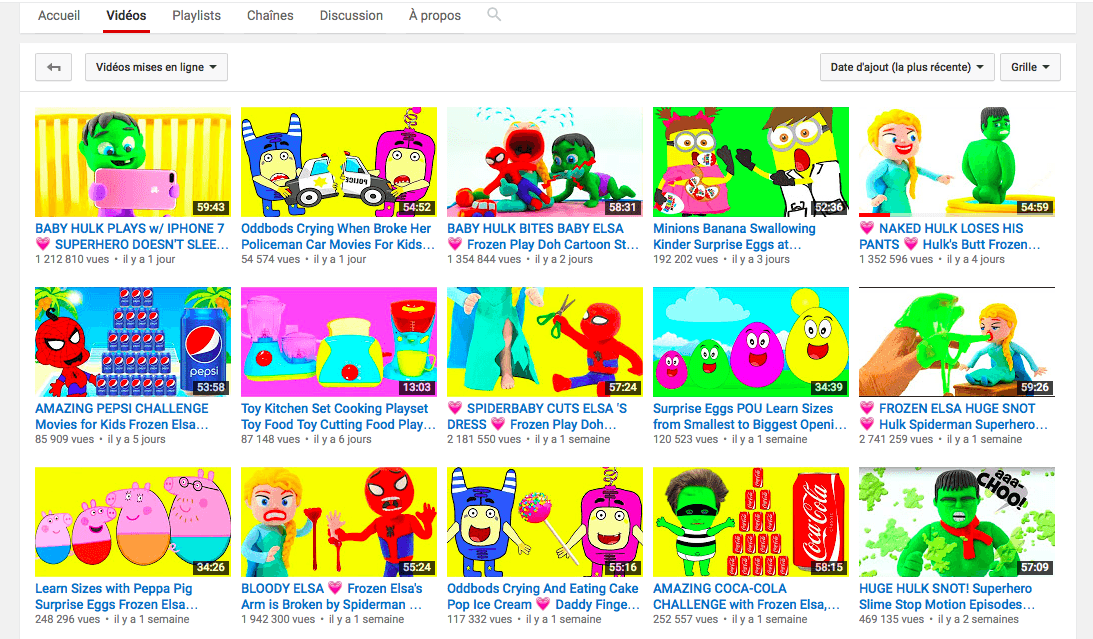Open BABY HULK PLAYS w/ IPHONE 7 thumbnail
Screen dimensions: 1093x639
click(132, 162)
